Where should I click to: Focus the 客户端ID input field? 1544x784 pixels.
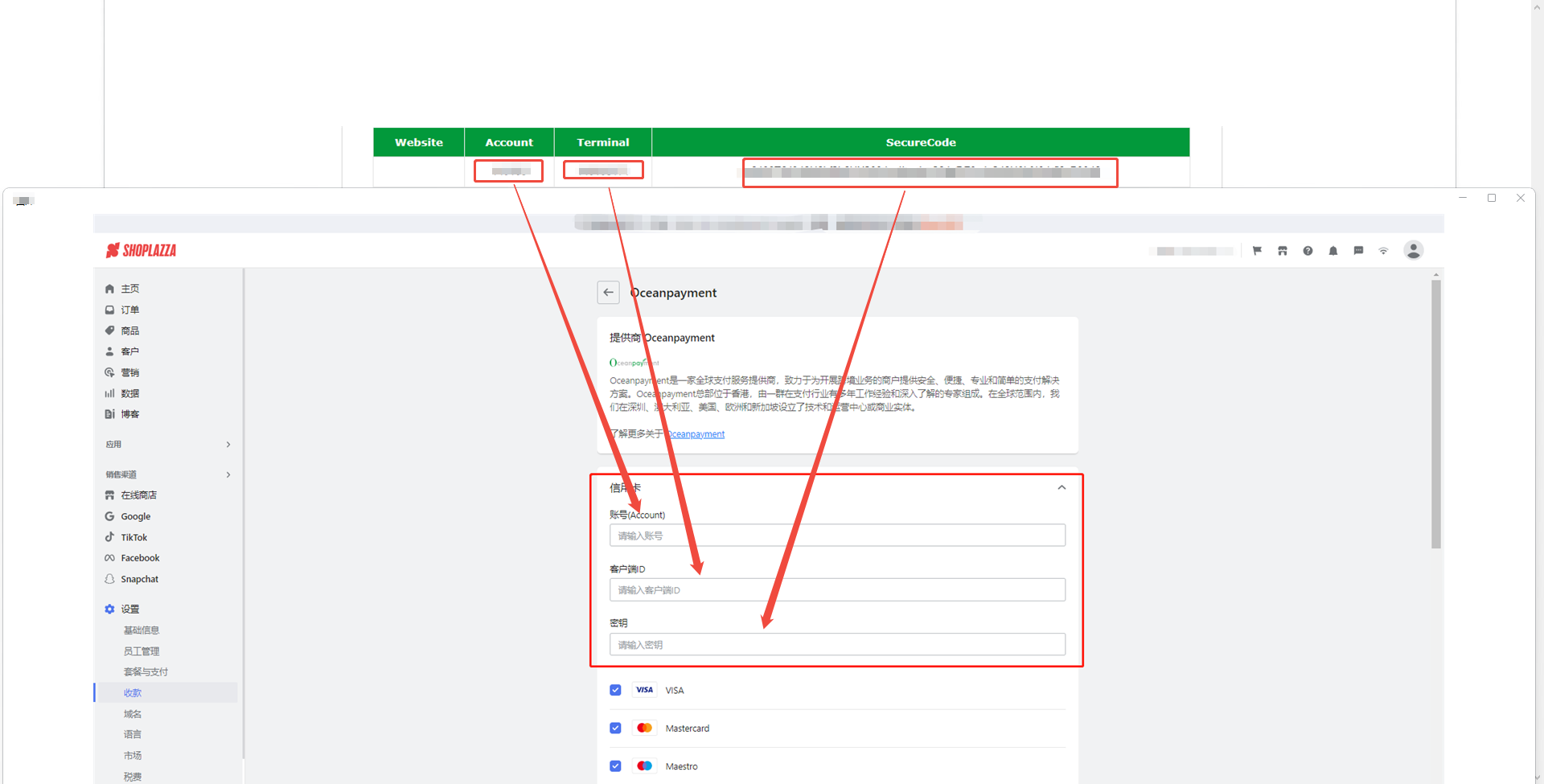tap(837, 590)
